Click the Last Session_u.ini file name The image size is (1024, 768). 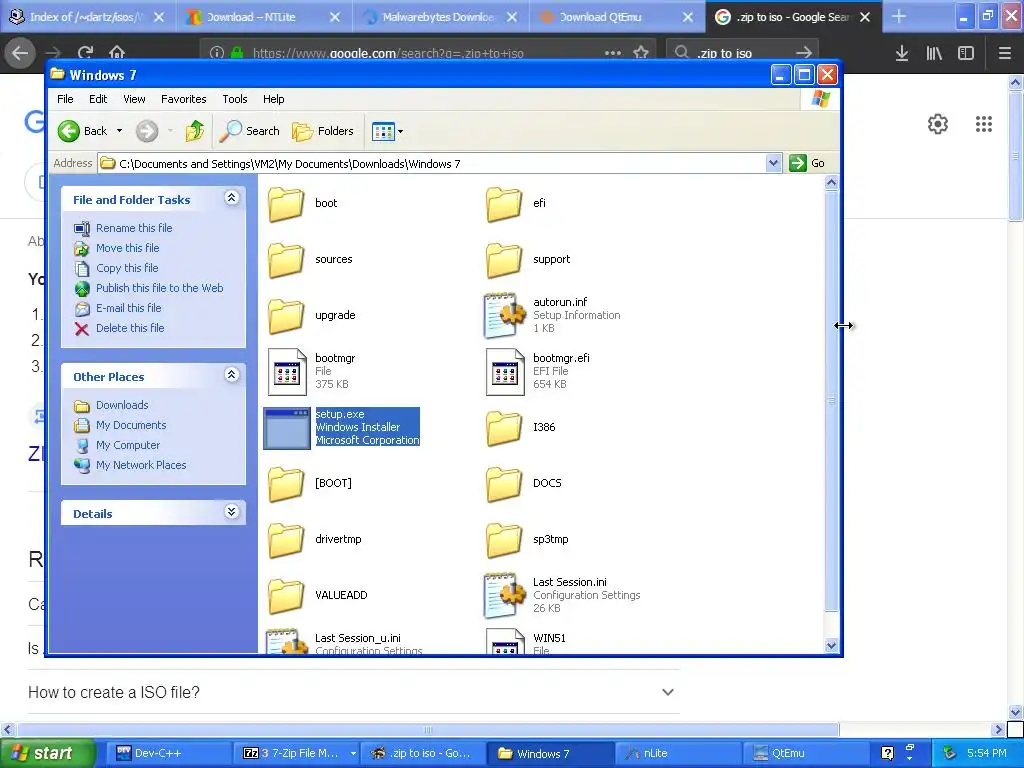[x=358, y=638]
